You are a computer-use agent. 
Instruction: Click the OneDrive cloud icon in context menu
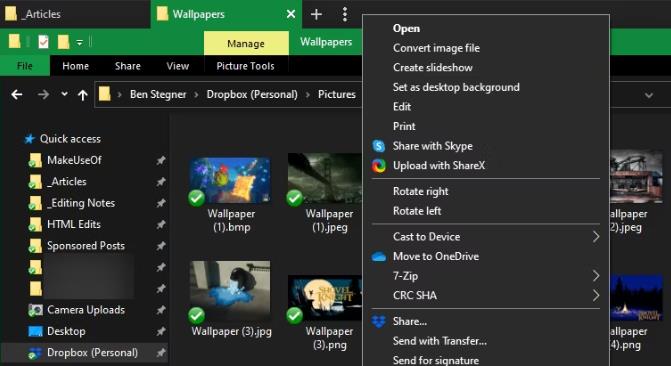pyautogui.click(x=379, y=257)
